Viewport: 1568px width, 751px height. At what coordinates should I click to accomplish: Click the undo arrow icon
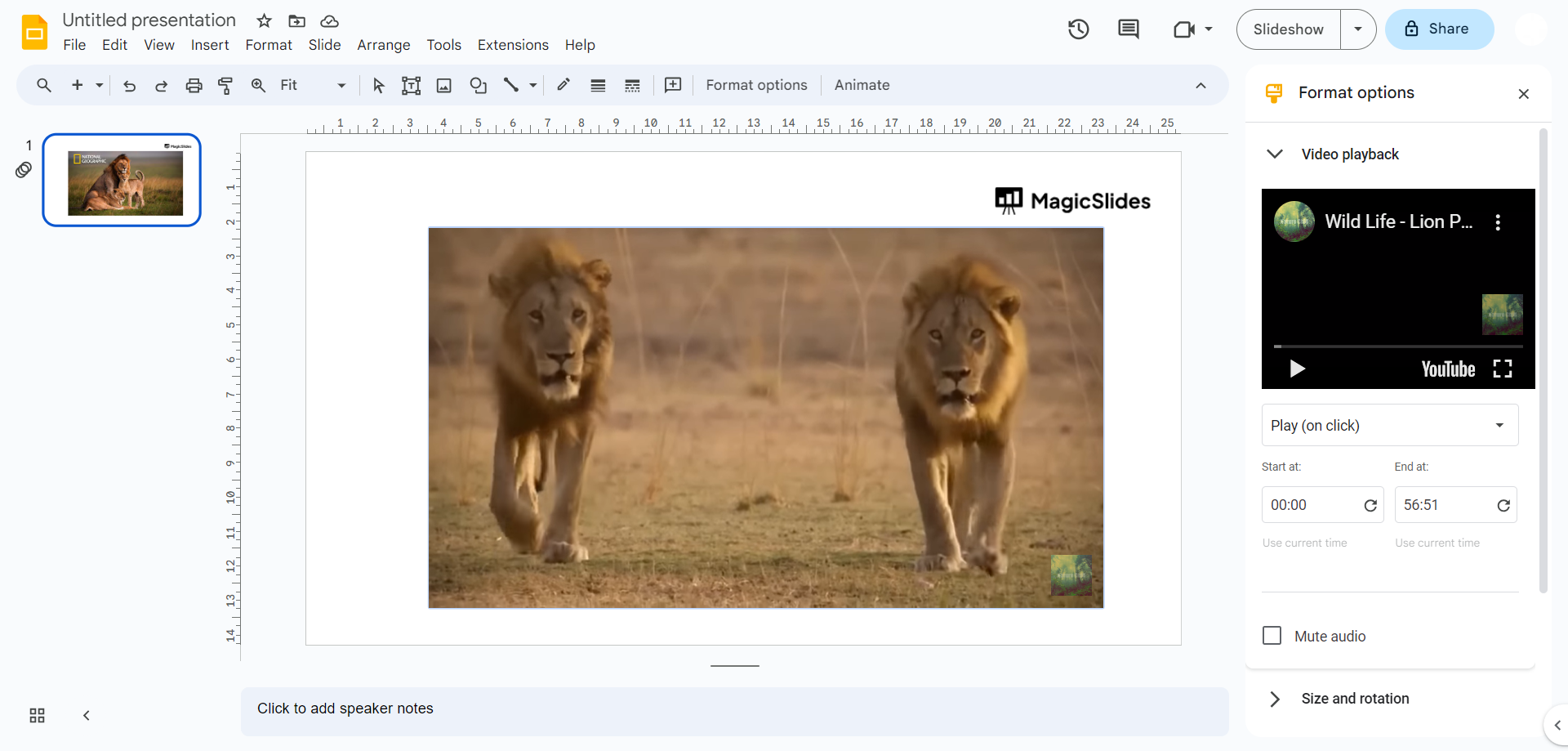click(x=129, y=86)
